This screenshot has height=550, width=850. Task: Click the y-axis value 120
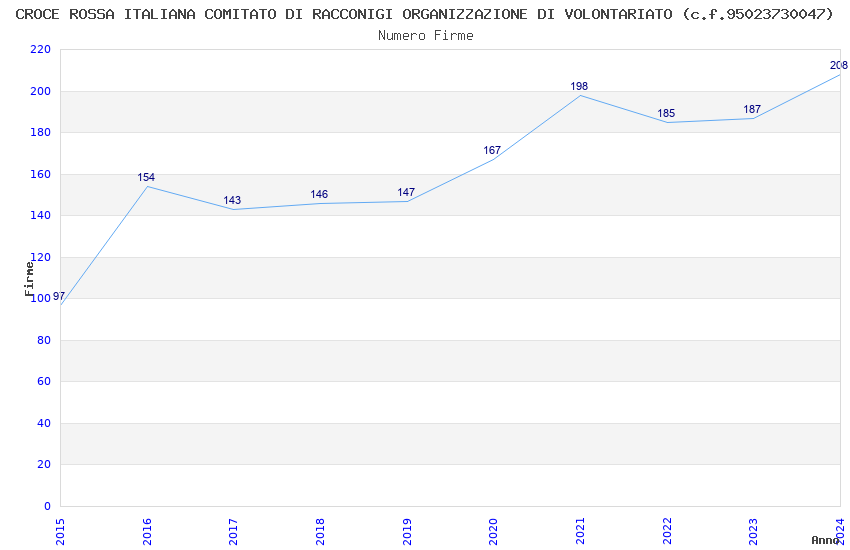(x=42, y=257)
